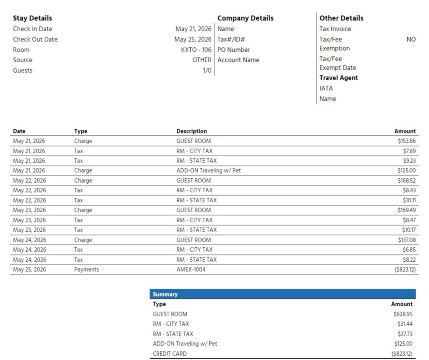
Task: Select the "Tax#/ID#" label
Action: 231,39
